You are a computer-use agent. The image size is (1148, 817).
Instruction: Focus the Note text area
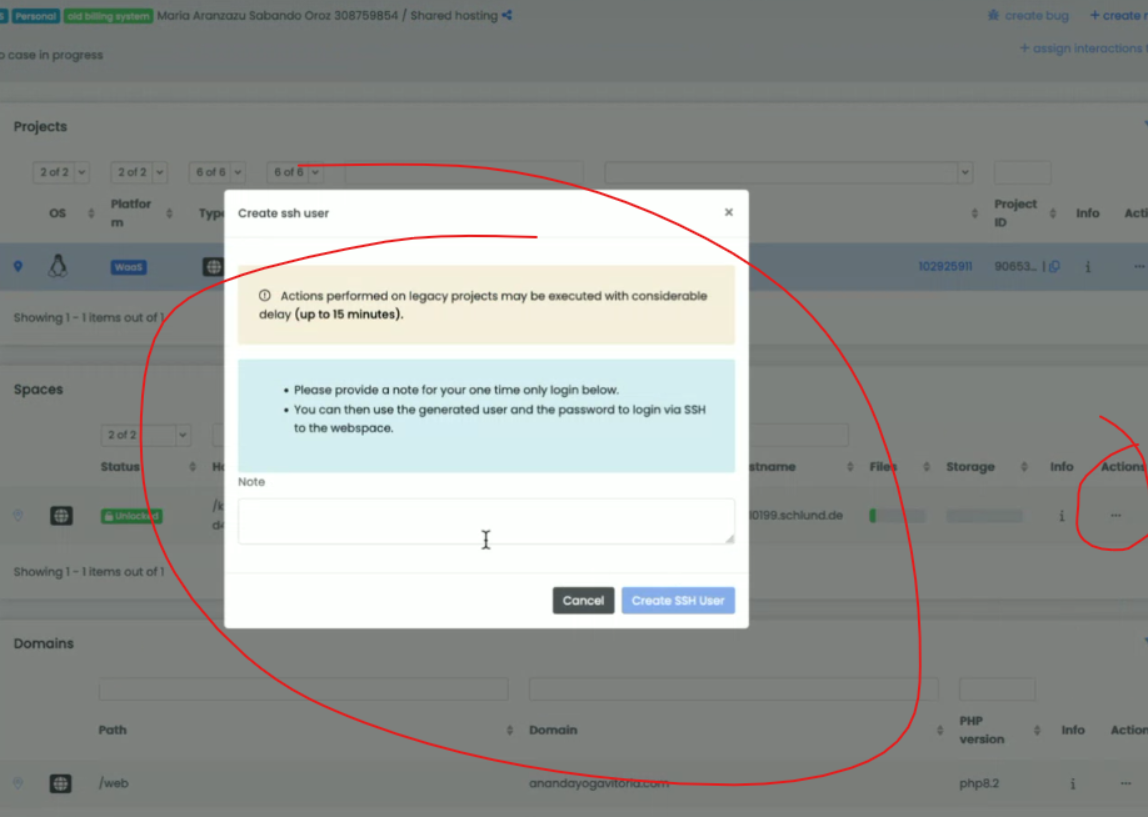click(x=486, y=521)
